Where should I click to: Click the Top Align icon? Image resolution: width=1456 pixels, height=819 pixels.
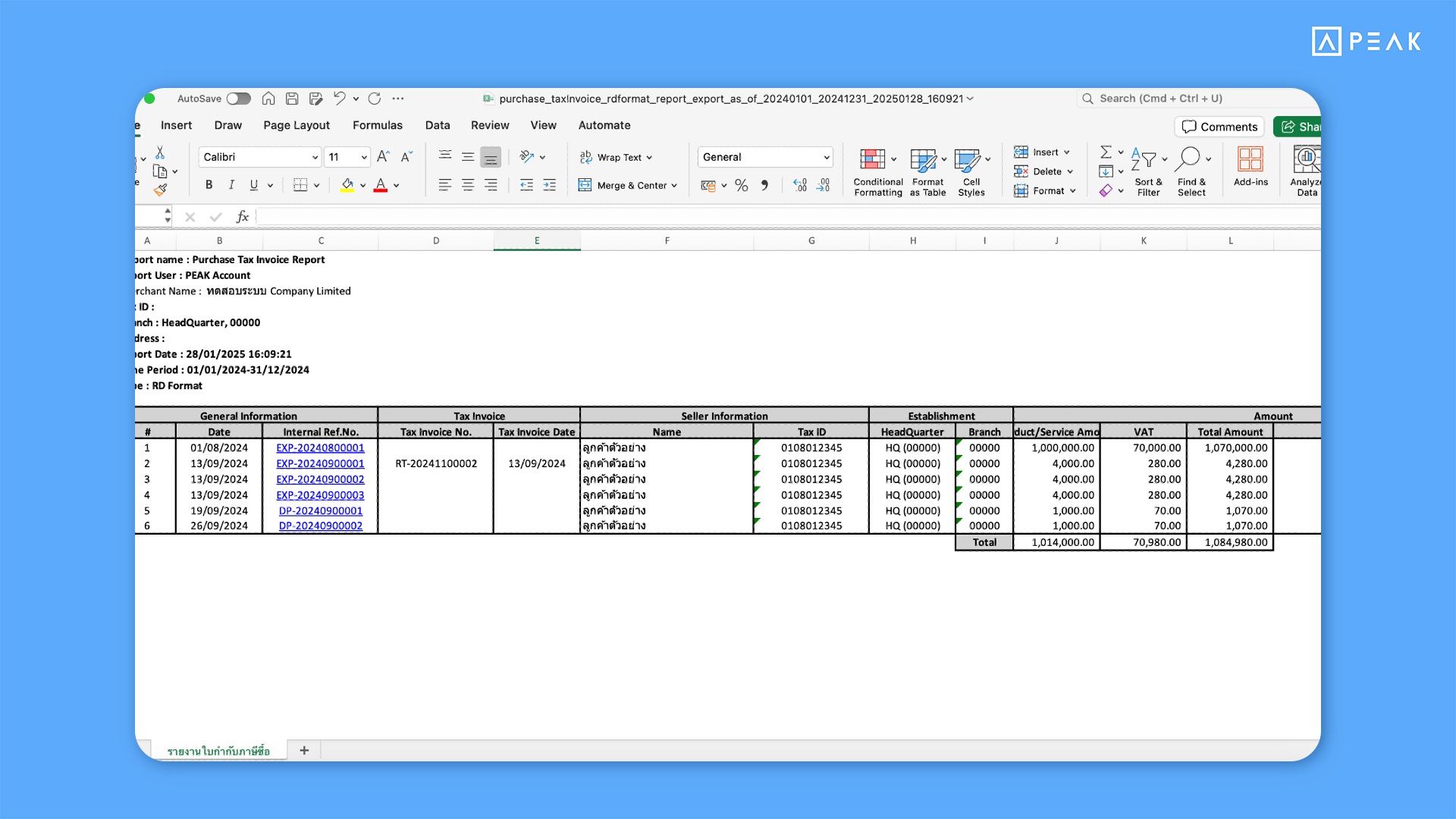click(445, 156)
